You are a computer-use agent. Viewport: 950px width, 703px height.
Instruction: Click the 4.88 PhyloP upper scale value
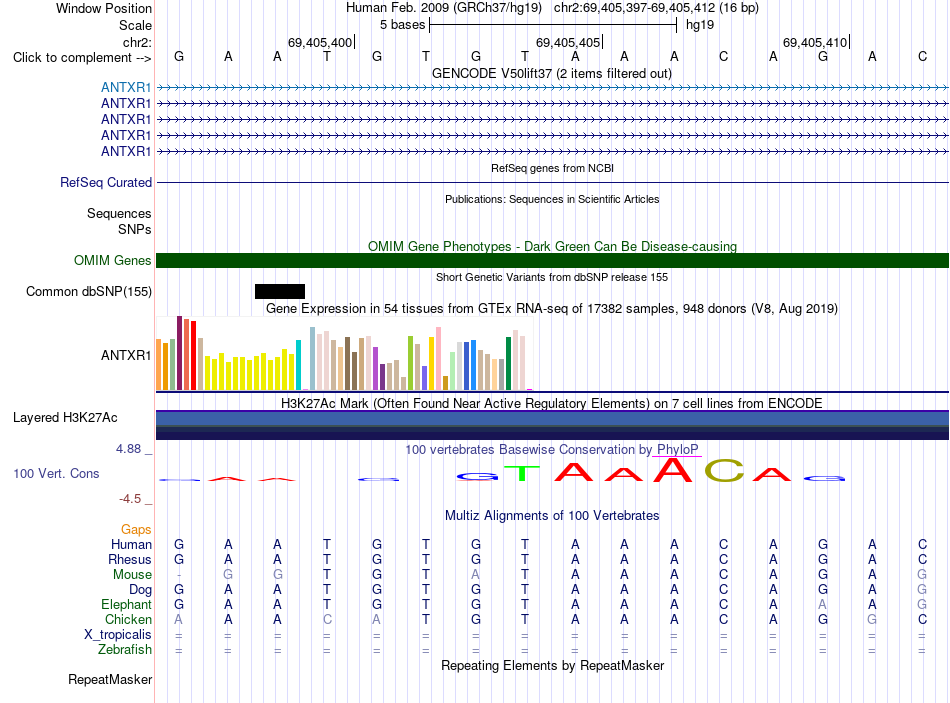click(x=128, y=449)
